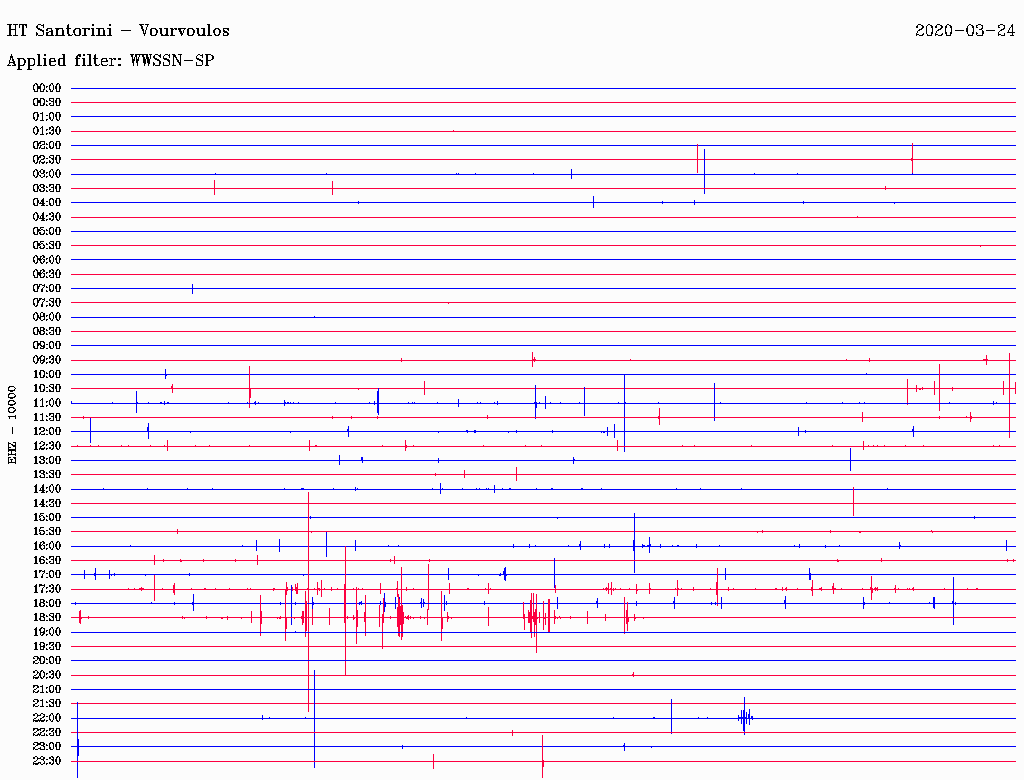The image size is (1024, 780).
Task: Select the 20:00 time label
Action: tap(47, 660)
